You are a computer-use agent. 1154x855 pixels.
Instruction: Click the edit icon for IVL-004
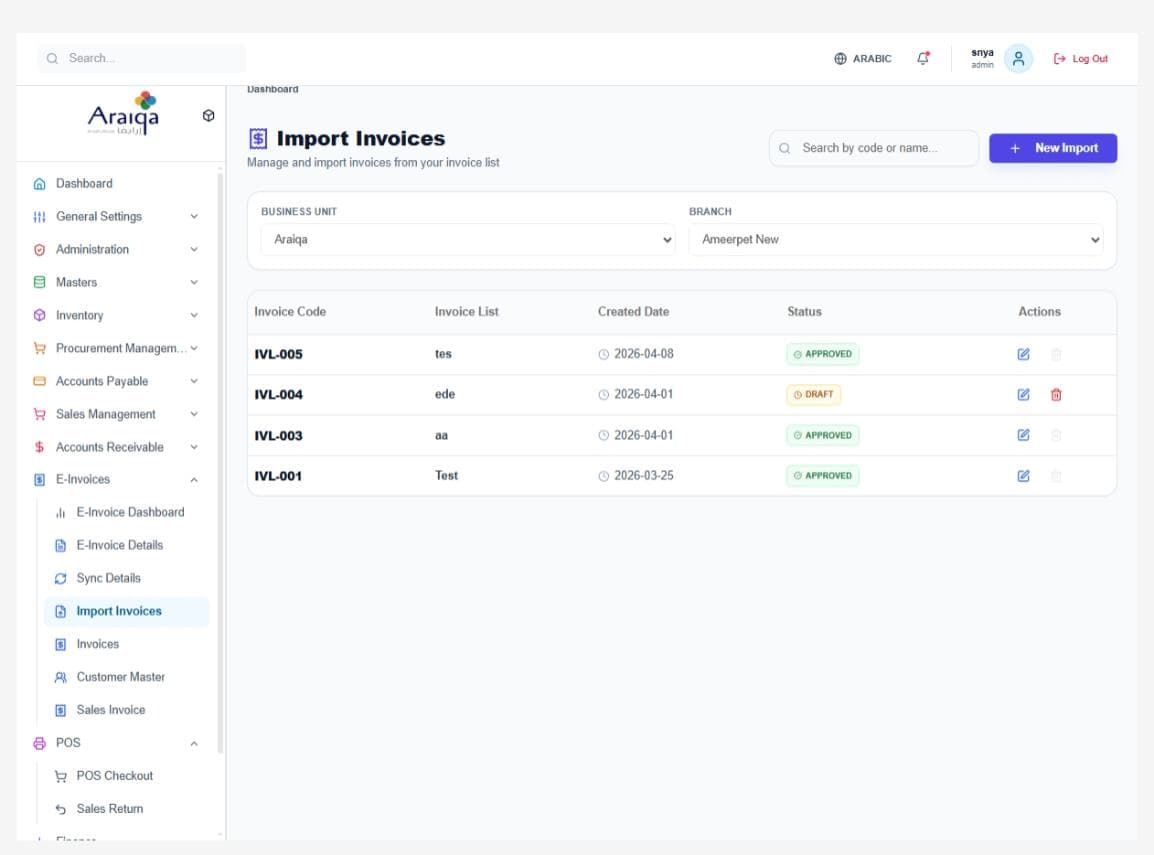1023,394
